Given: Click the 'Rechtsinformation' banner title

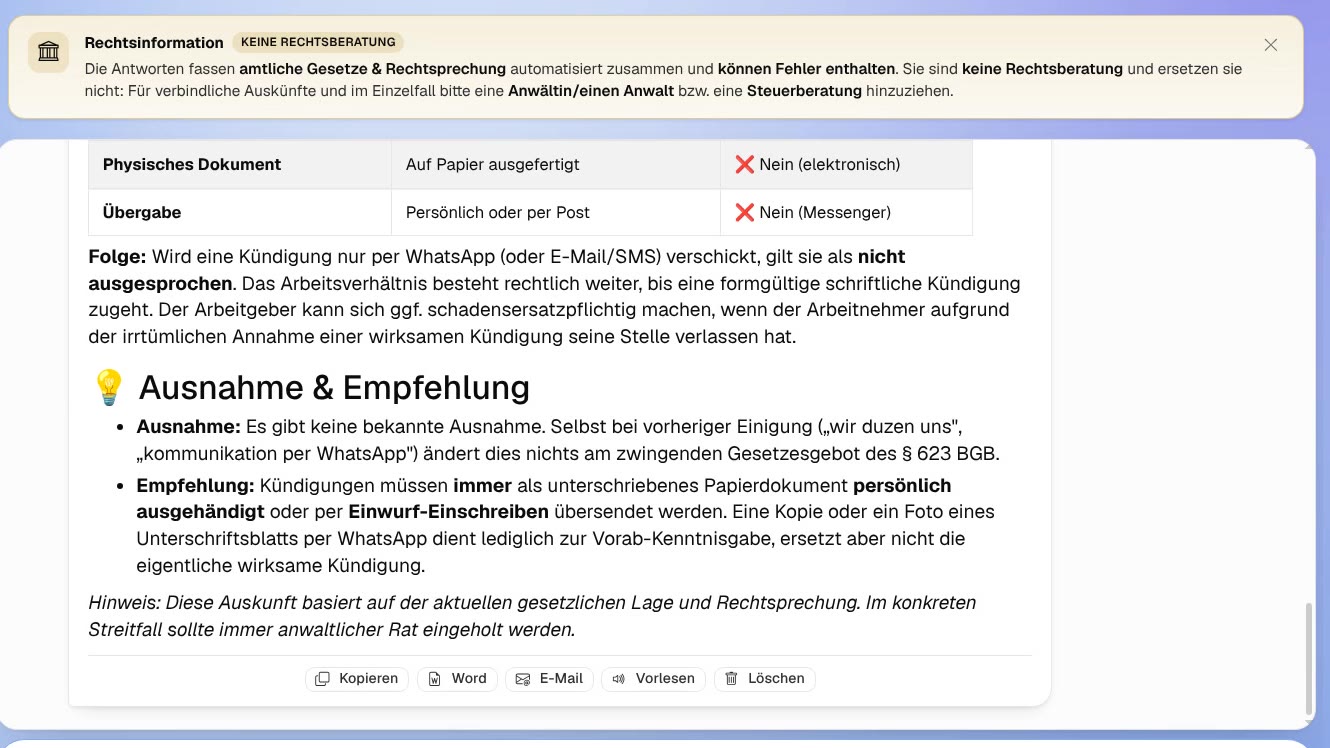Looking at the screenshot, I should click(x=154, y=43).
